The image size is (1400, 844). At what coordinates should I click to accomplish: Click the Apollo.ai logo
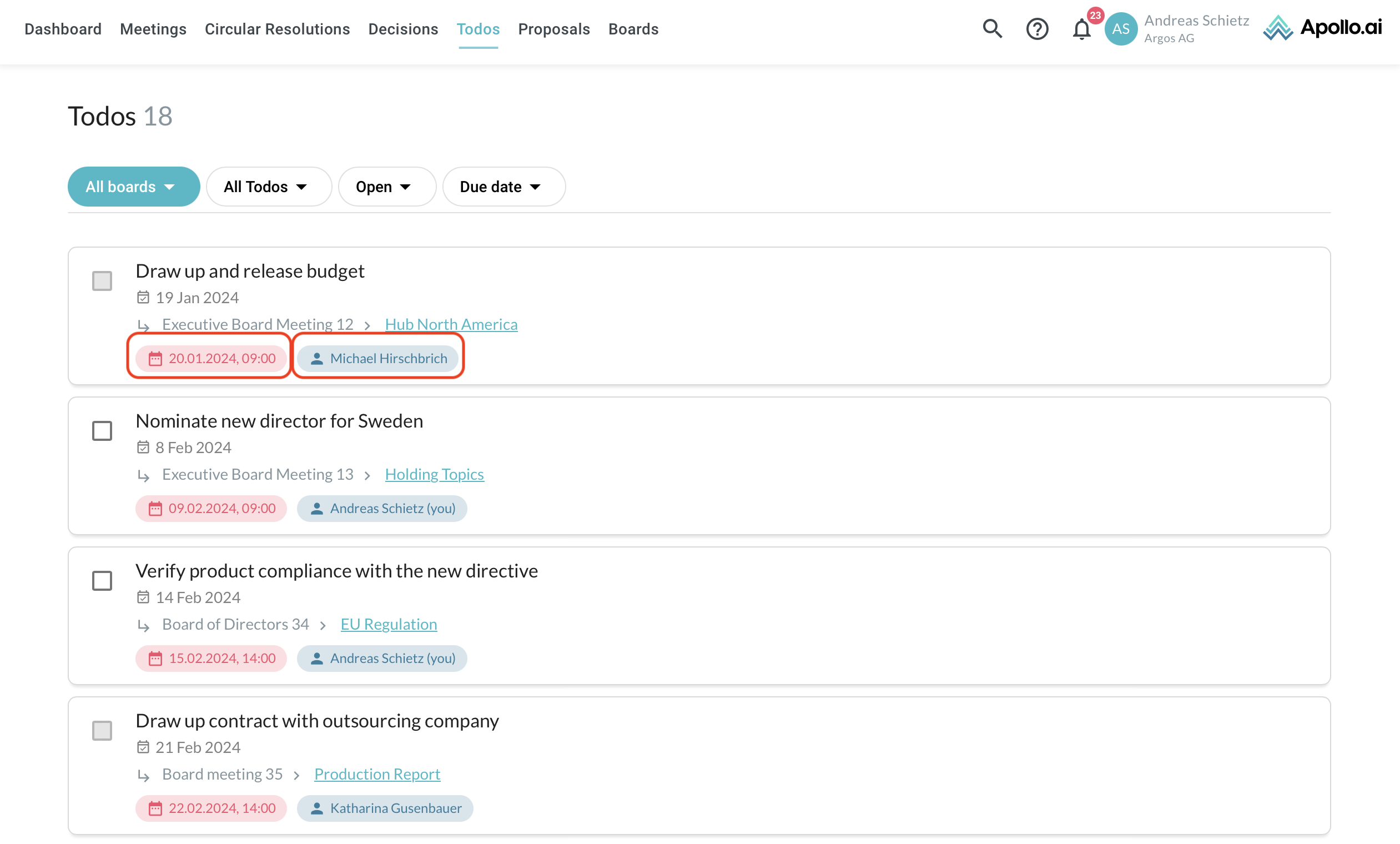[x=1322, y=28]
